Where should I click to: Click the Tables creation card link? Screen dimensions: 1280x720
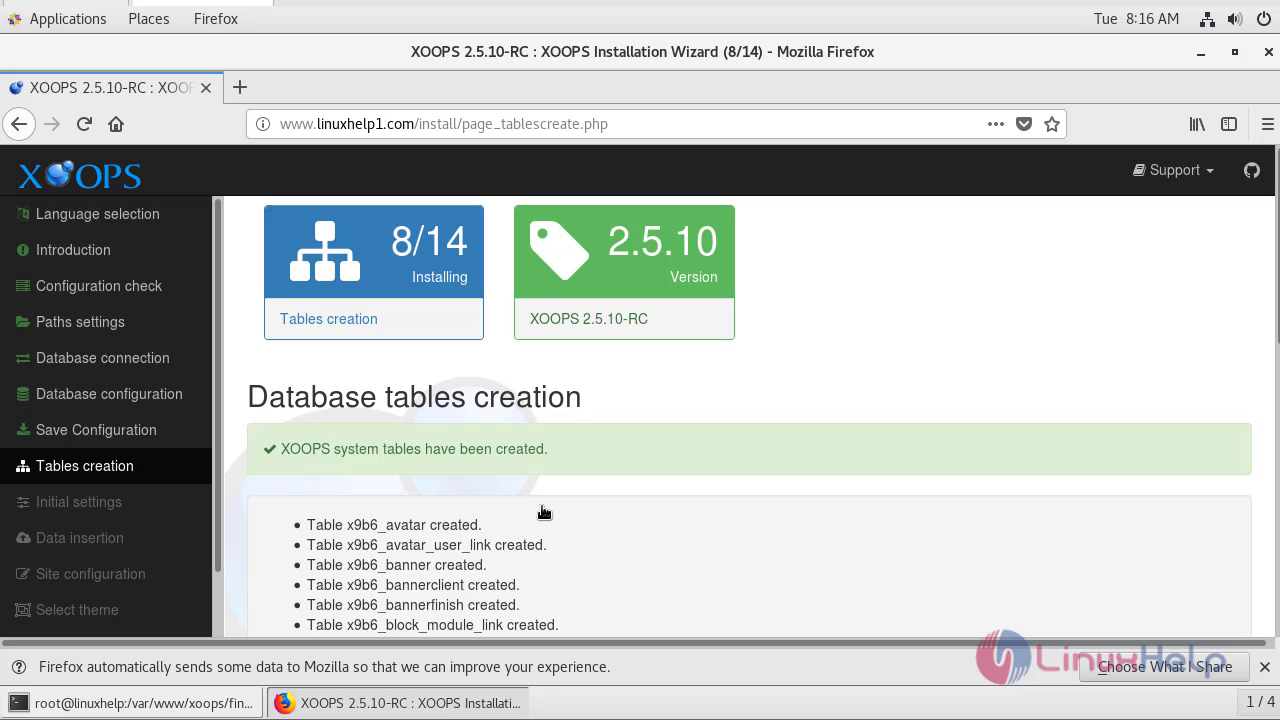(328, 319)
